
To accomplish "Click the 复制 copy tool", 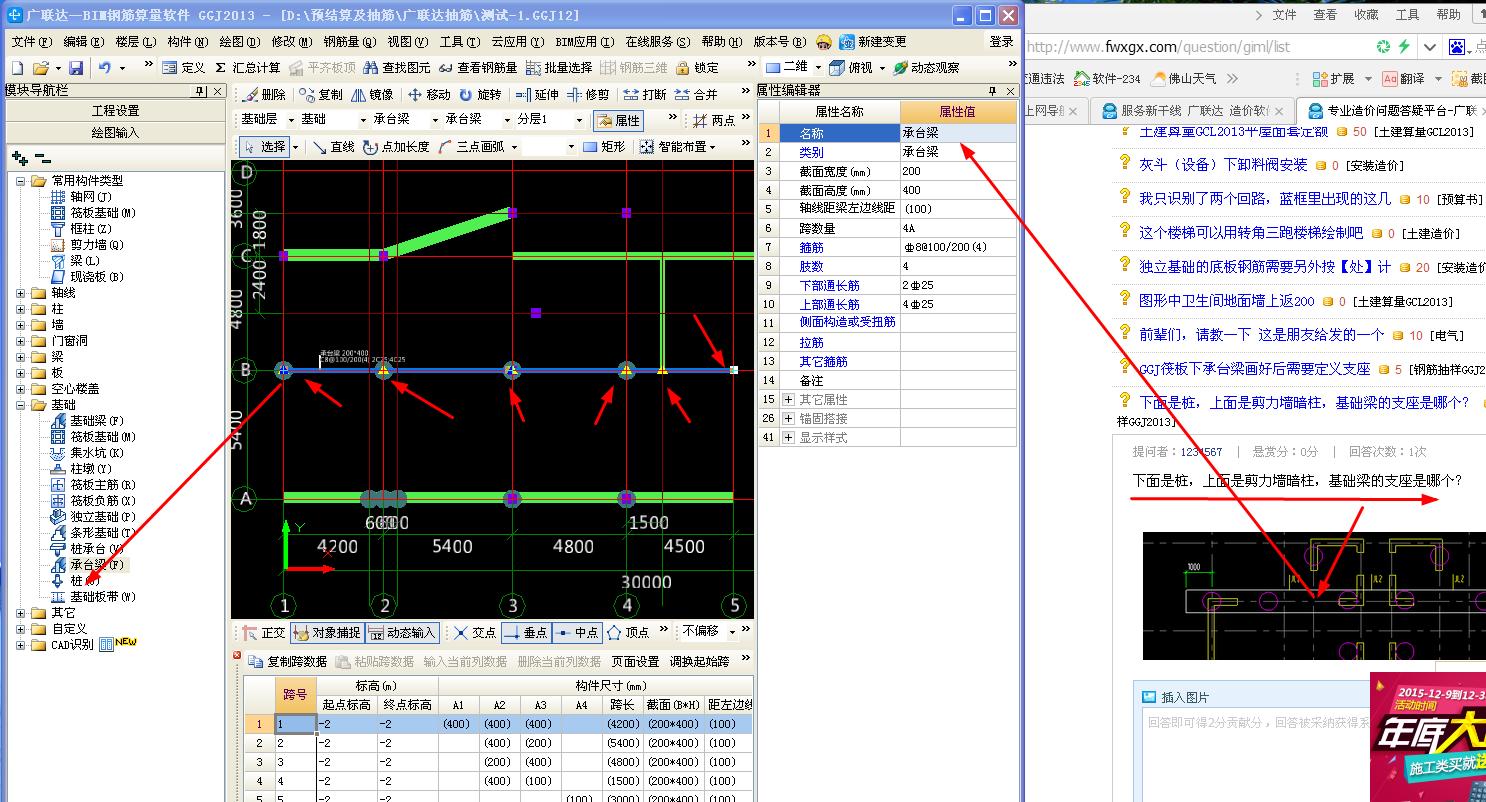I will [320, 94].
